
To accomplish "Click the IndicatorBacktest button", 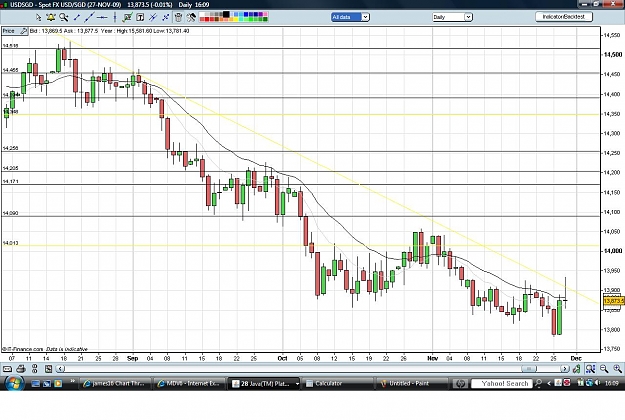I will pos(564,17).
